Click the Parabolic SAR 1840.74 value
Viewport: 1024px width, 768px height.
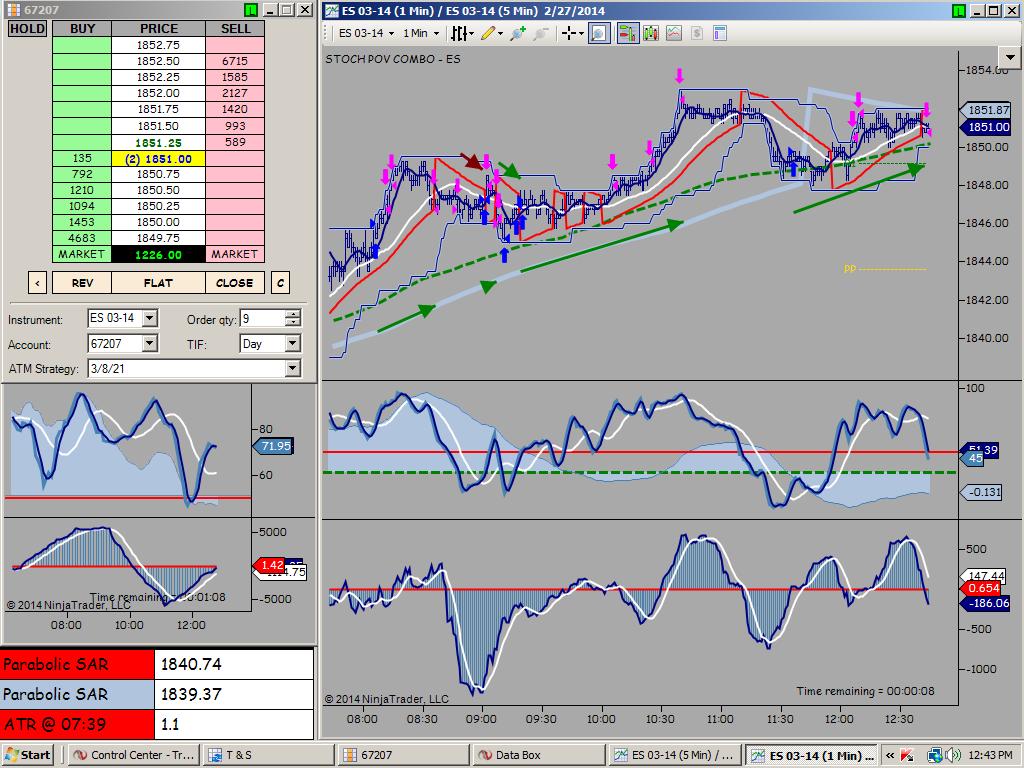[233, 664]
